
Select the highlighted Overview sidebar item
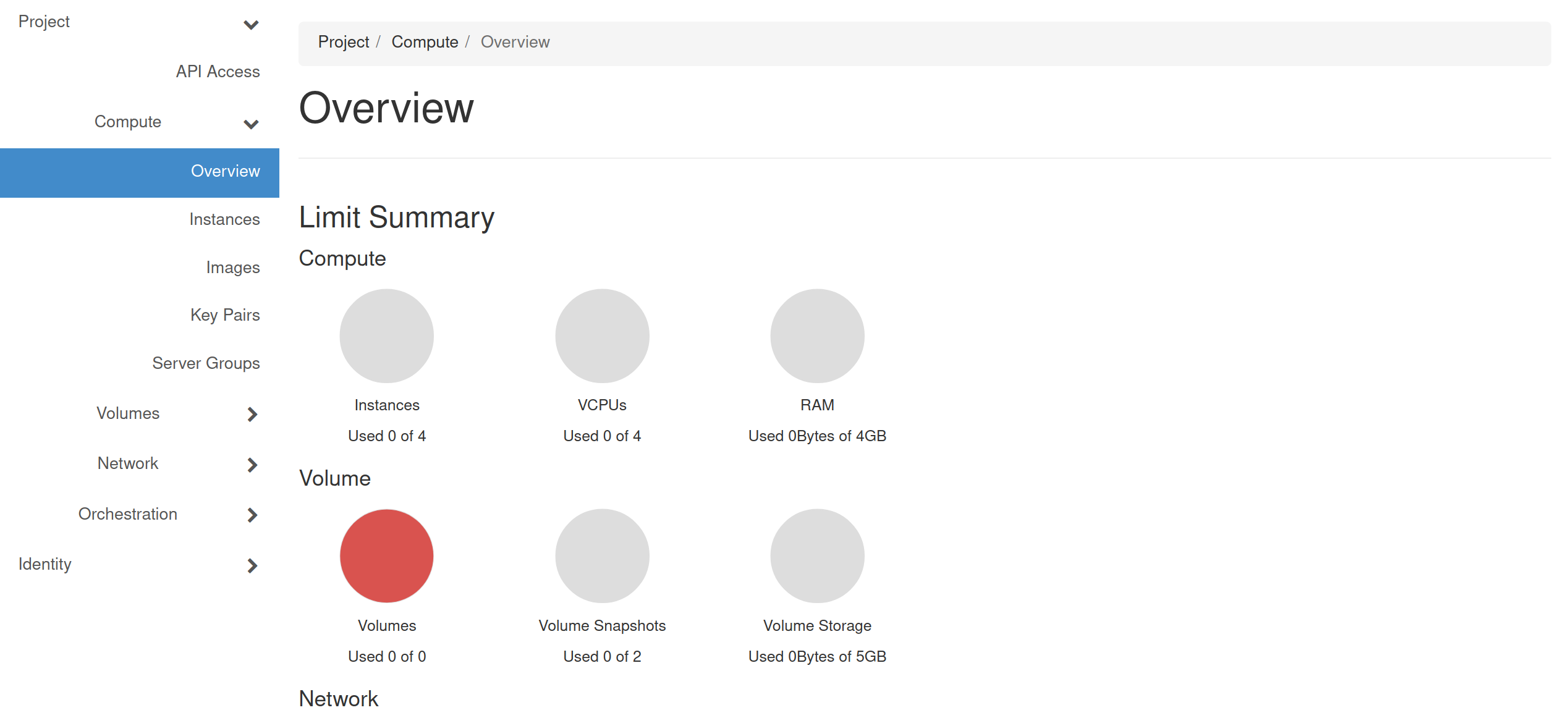226,171
